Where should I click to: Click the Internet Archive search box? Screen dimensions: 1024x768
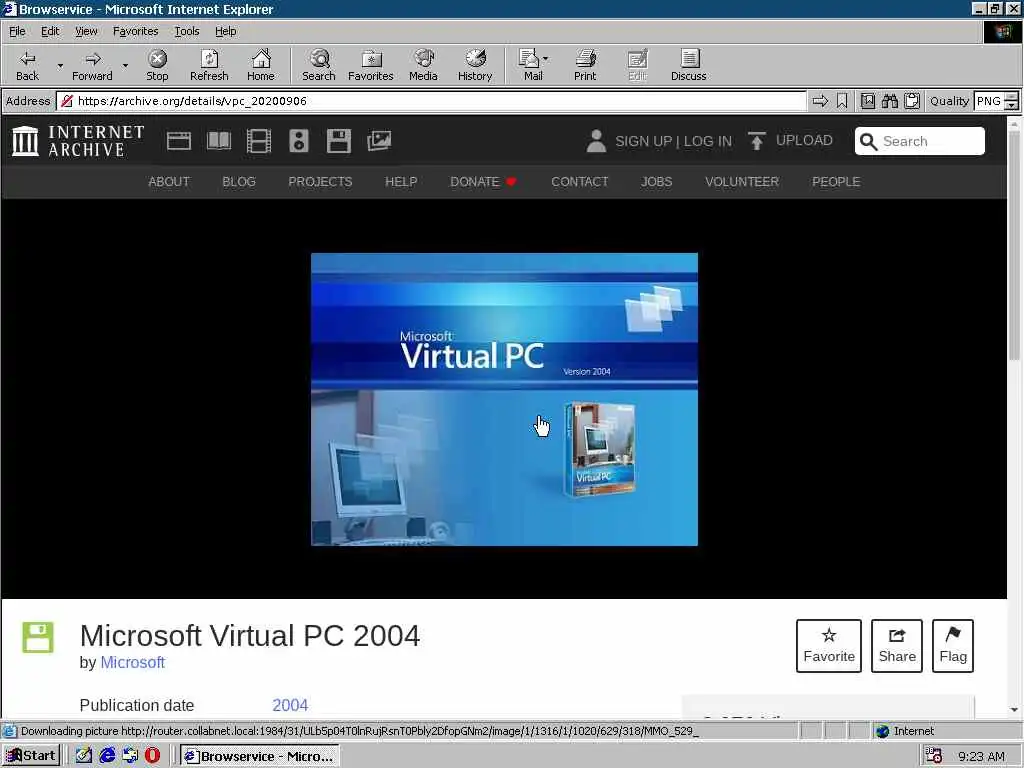pyautogui.click(x=920, y=141)
